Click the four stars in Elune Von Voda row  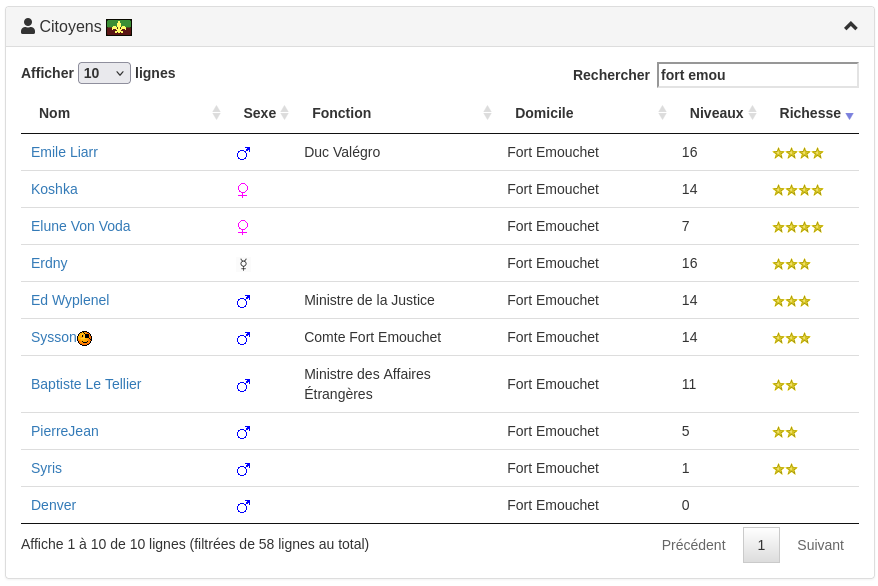[x=797, y=227]
